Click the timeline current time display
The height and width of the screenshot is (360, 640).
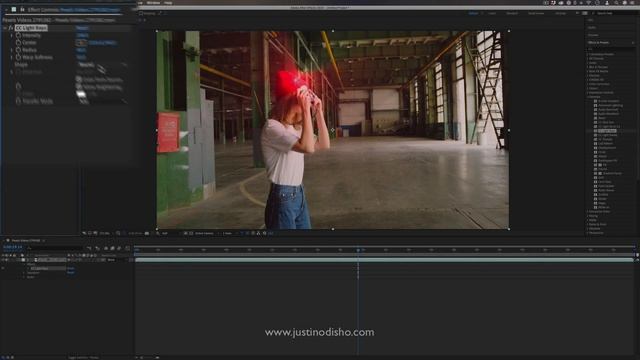(12, 247)
